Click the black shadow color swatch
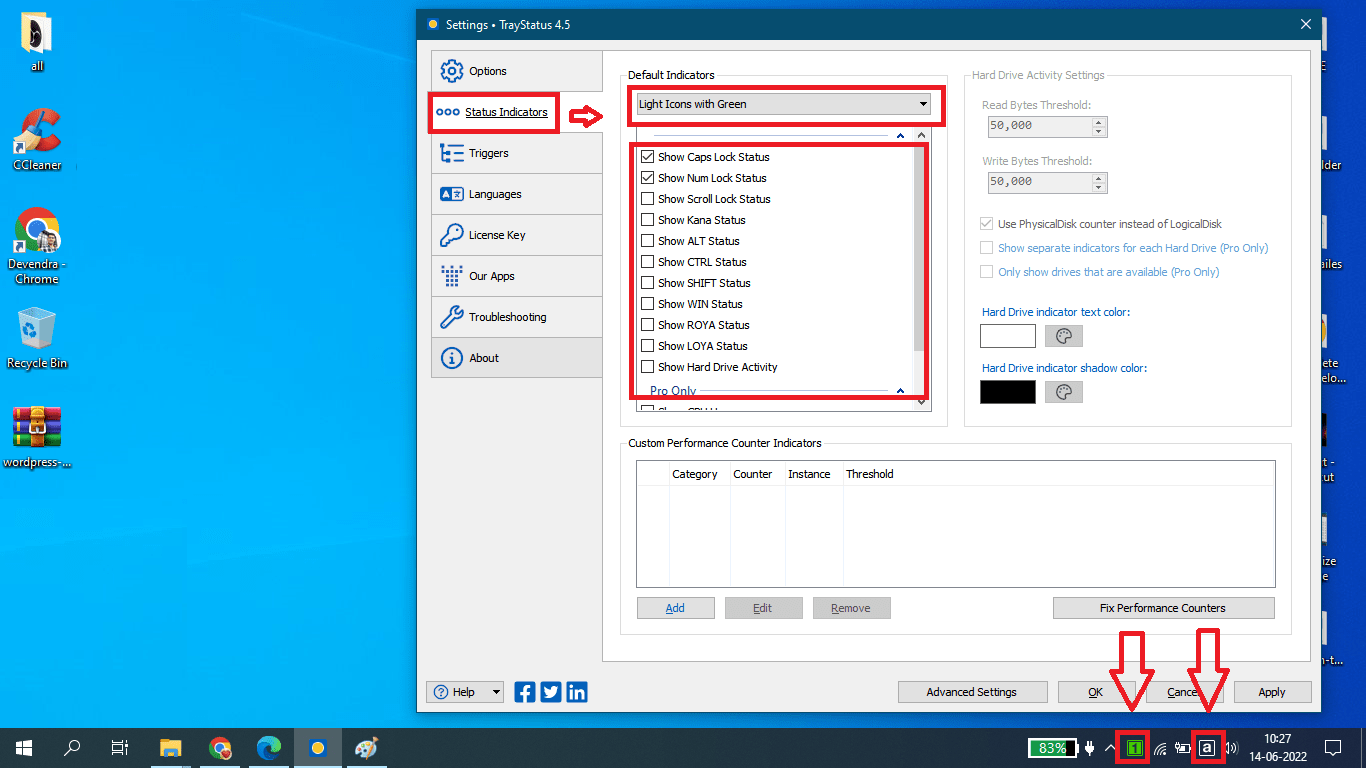 click(x=1007, y=391)
